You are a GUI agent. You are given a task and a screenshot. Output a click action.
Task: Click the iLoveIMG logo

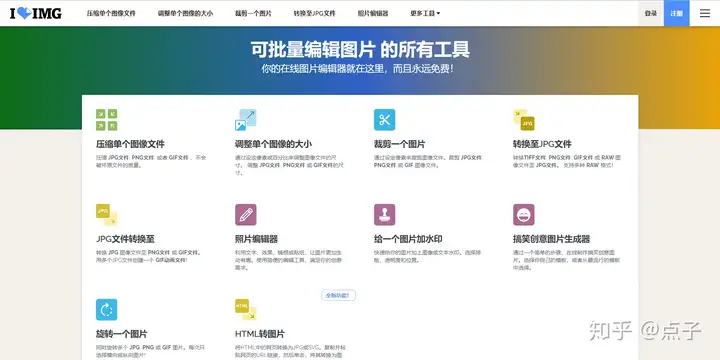[36, 13]
